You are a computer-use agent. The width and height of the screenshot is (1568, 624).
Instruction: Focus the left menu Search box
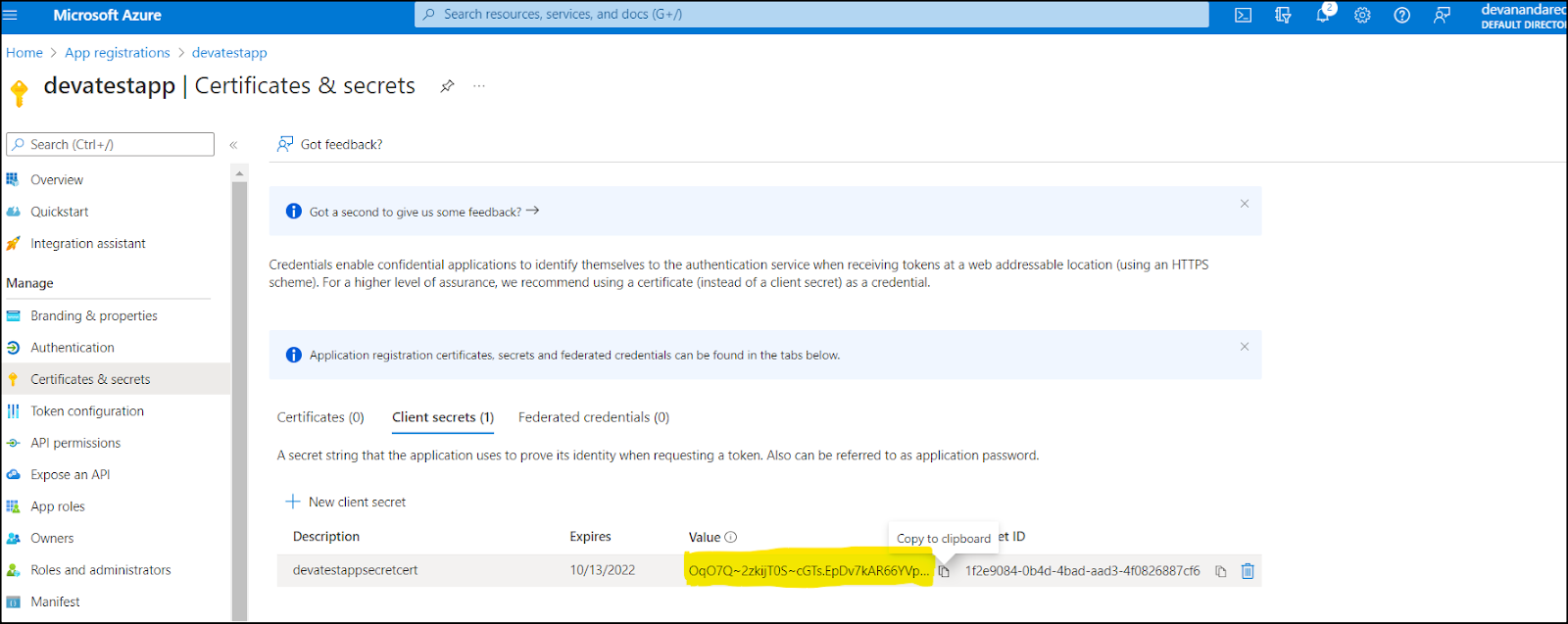click(x=110, y=144)
